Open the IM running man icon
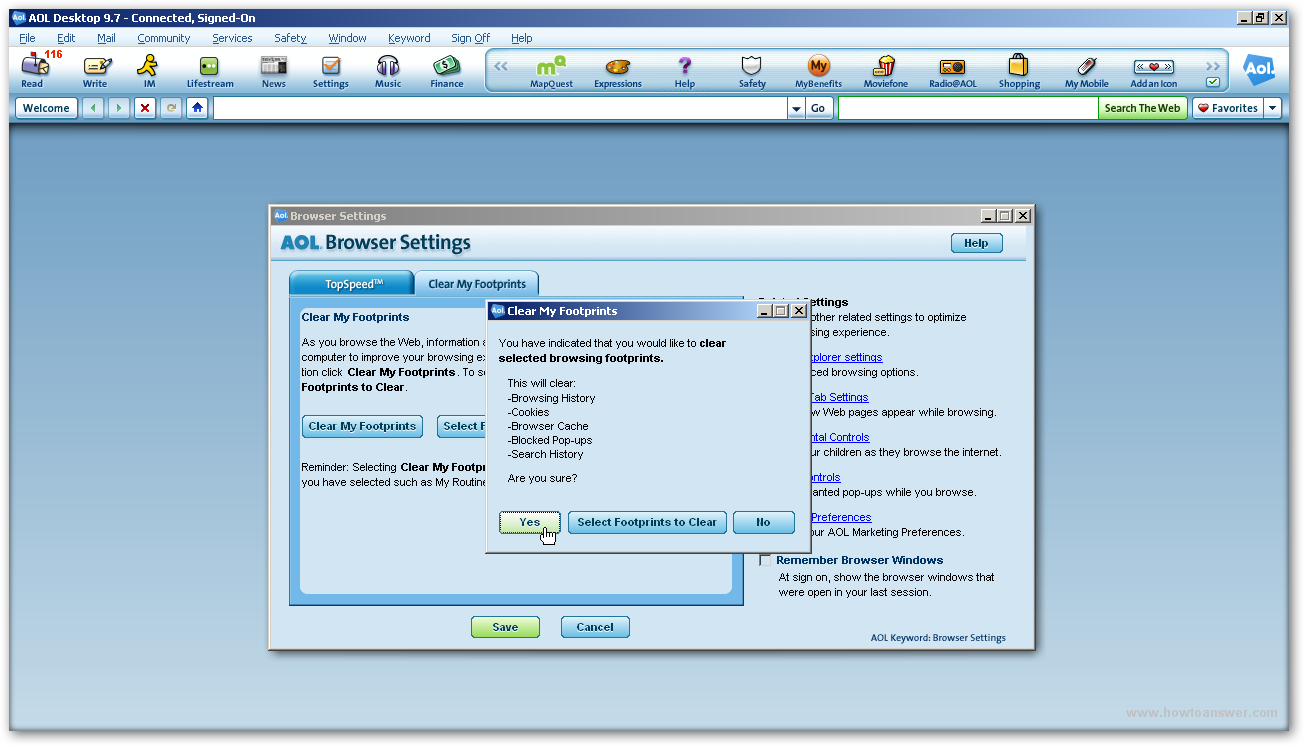Image resolution: width=1304 pixels, height=746 pixels. [x=149, y=70]
